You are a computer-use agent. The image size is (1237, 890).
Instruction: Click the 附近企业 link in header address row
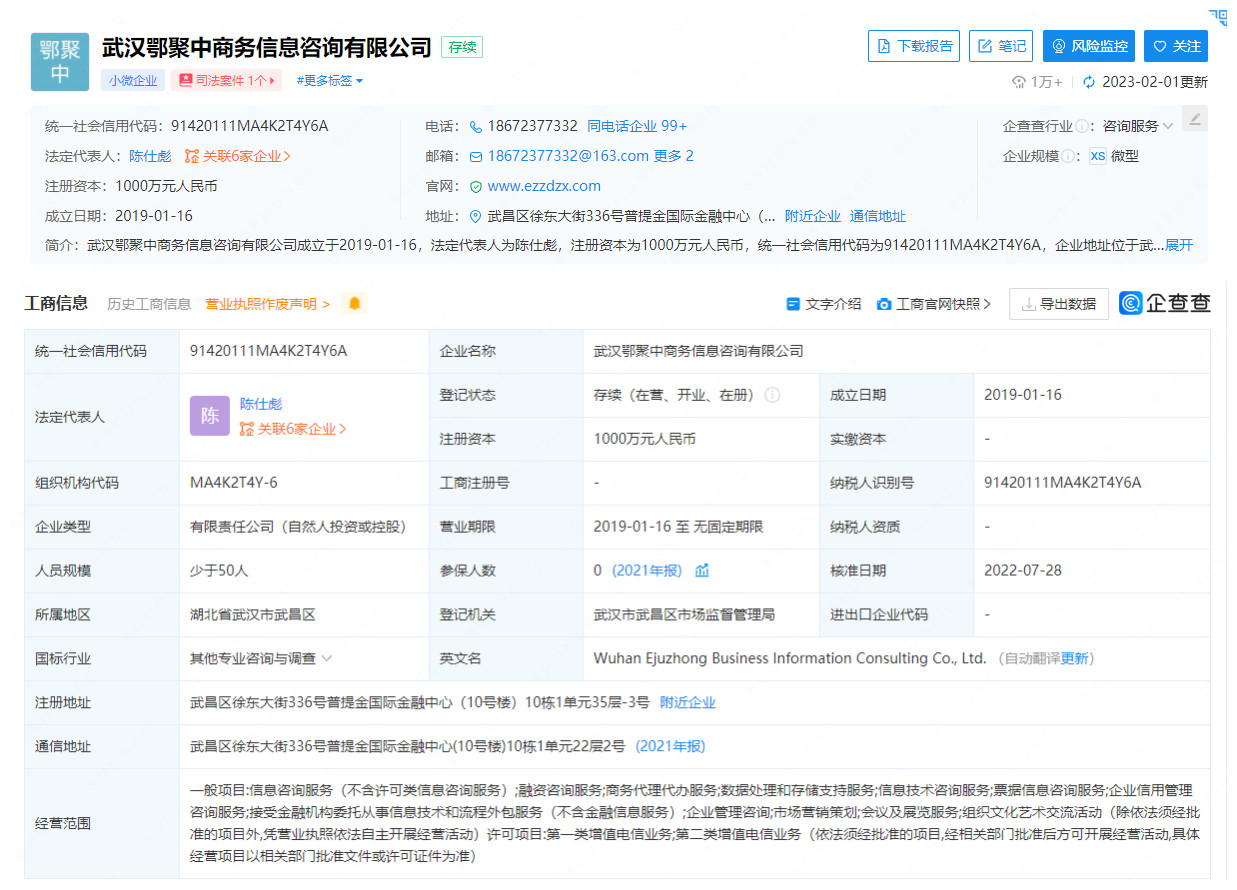pyautogui.click(x=812, y=216)
